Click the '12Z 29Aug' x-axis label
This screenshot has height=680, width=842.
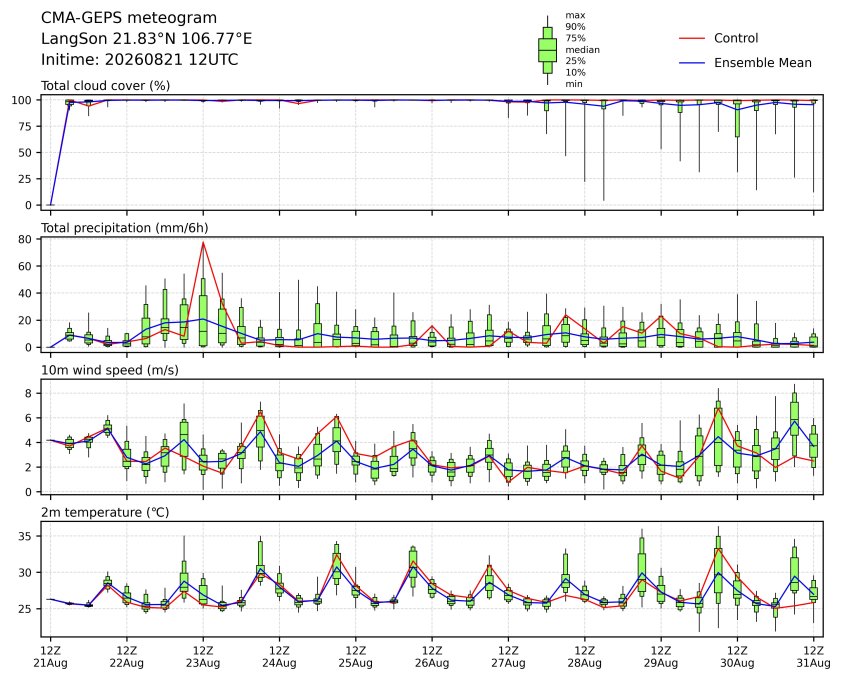[x=660, y=657]
